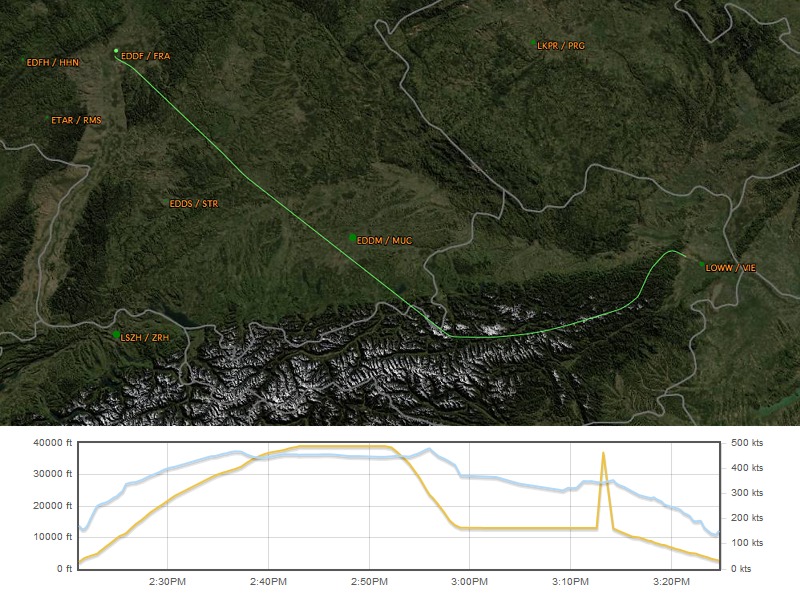The image size is (800, 600).
Task: Click the 3:20PM time axis label
Action: pyautogui.click(x=671, y=582)
